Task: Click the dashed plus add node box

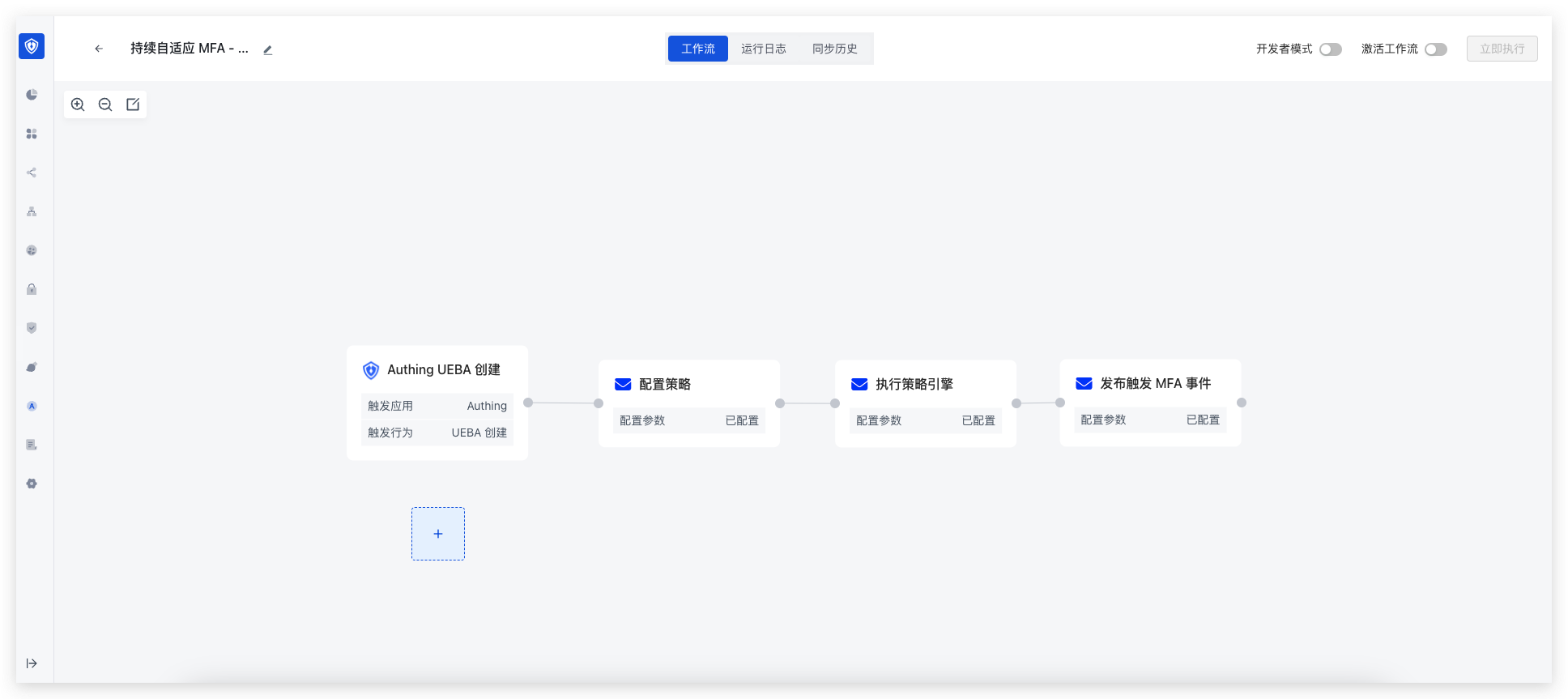Action: coord(438,534)
